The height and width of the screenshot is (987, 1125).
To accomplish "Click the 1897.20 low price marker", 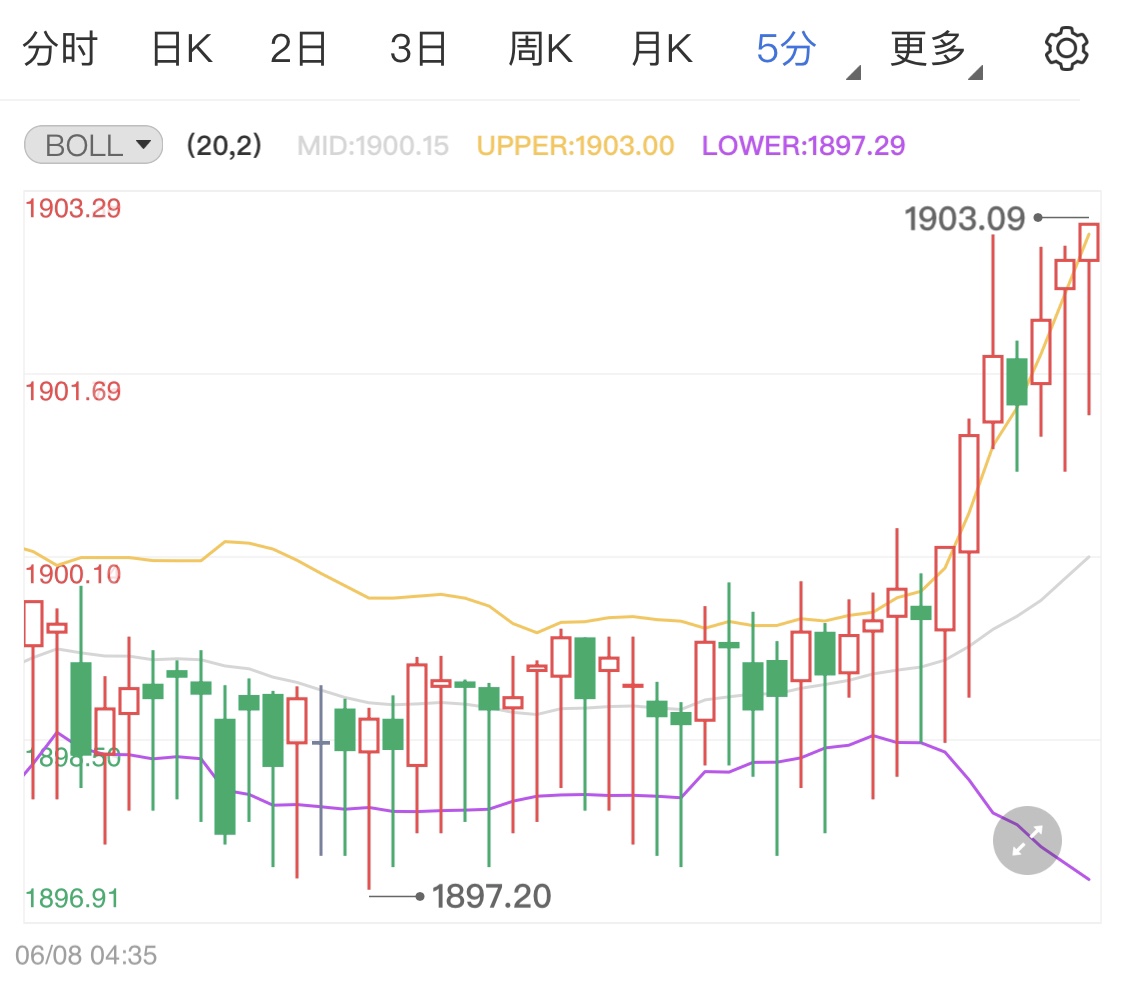I will [x=491, y=896].
